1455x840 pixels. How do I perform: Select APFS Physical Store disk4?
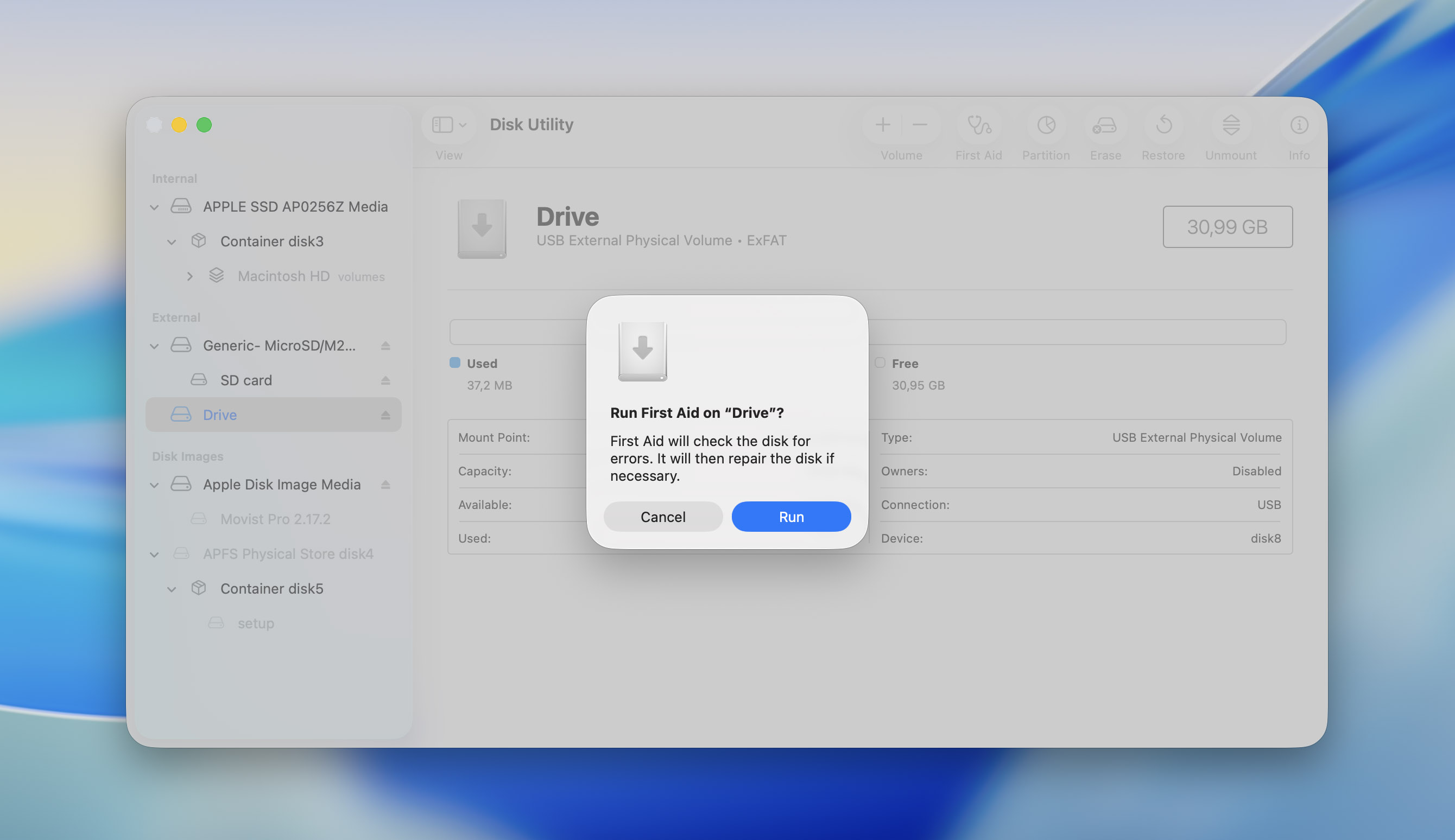tap(273, 554)
